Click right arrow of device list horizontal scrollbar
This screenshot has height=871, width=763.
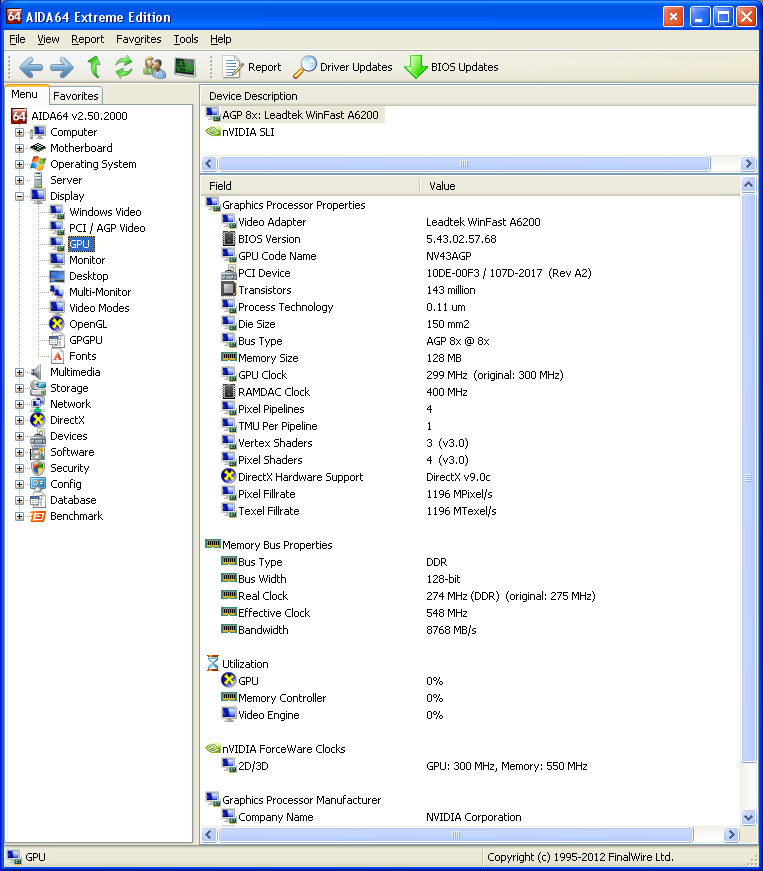[749, 163]
